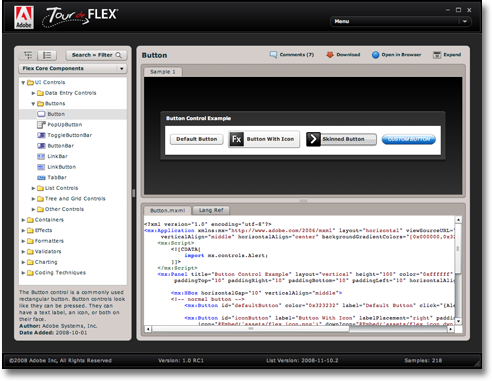Switch to tree view icon

click(x=28, y=55)
